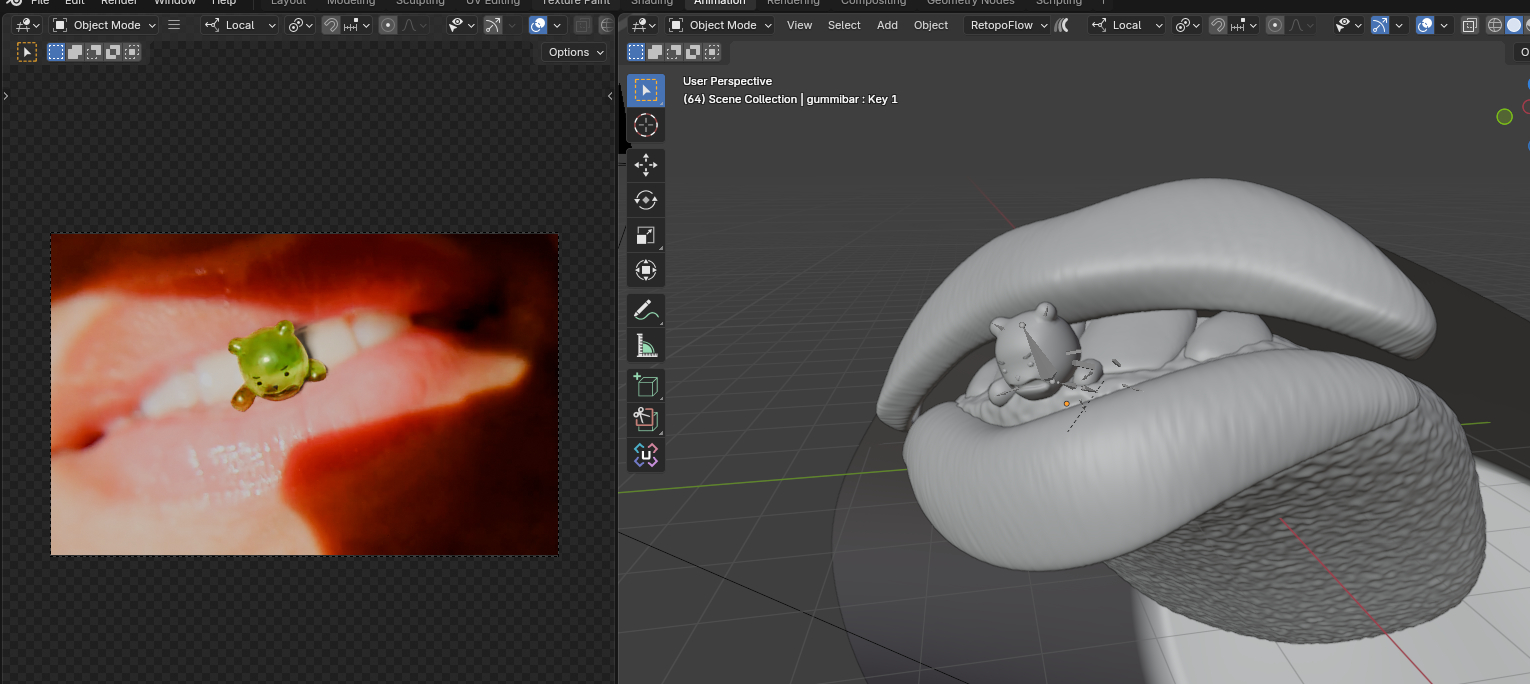
Task: Click the green Y axis gizmo dot
Action: (x=1504, y=117)
